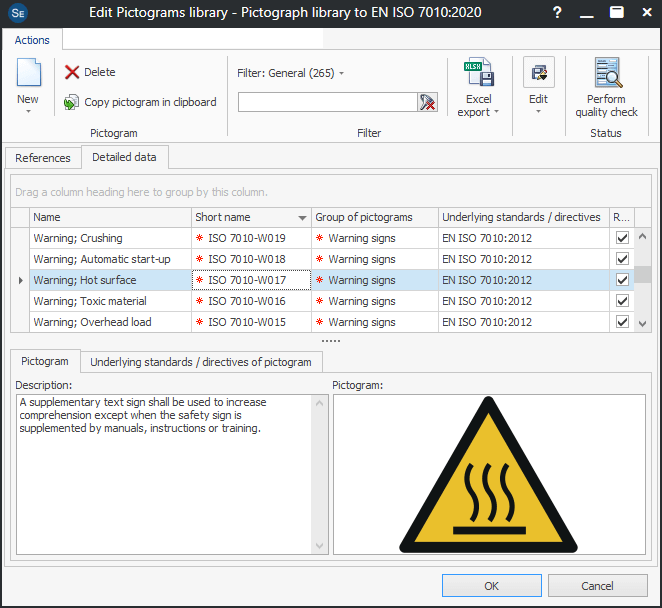Click the R... column header
This screenshot has width=662, height=608.
pos(622,217)
